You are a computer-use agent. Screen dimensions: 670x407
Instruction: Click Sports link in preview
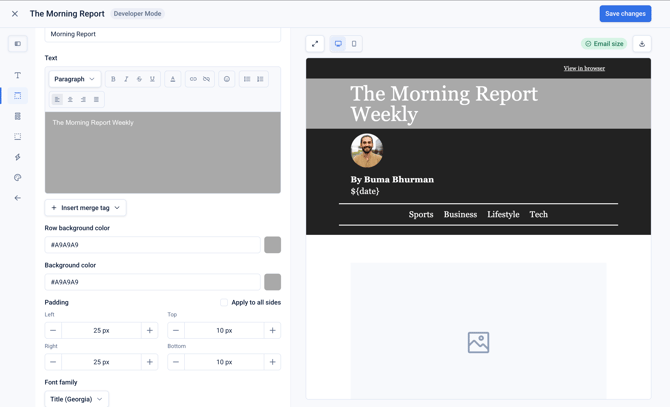coord(421,214)
